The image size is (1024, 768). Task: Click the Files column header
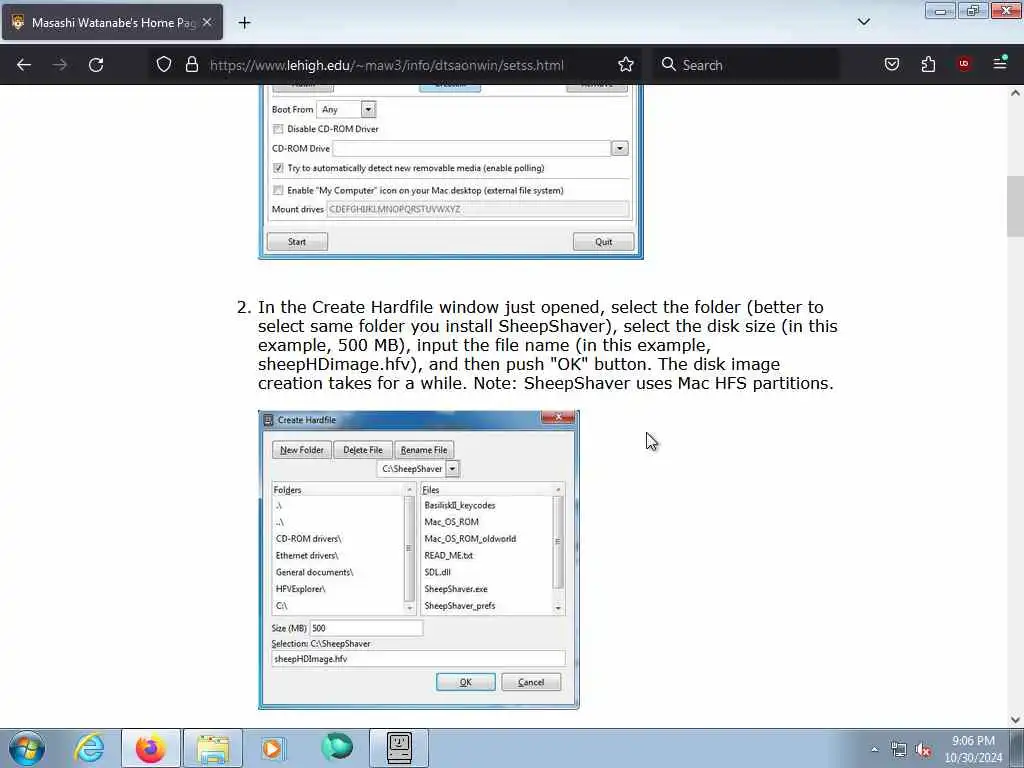487,490
